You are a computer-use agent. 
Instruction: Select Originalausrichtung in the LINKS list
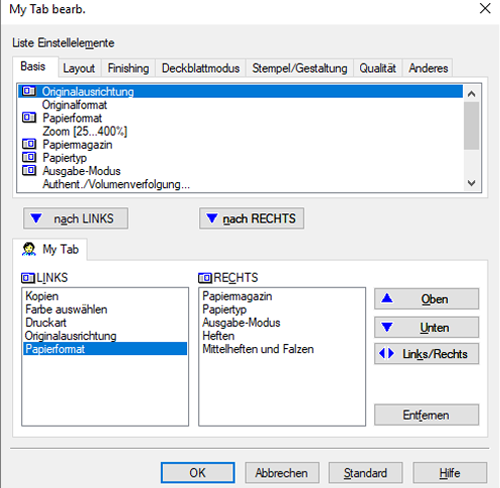105,336
